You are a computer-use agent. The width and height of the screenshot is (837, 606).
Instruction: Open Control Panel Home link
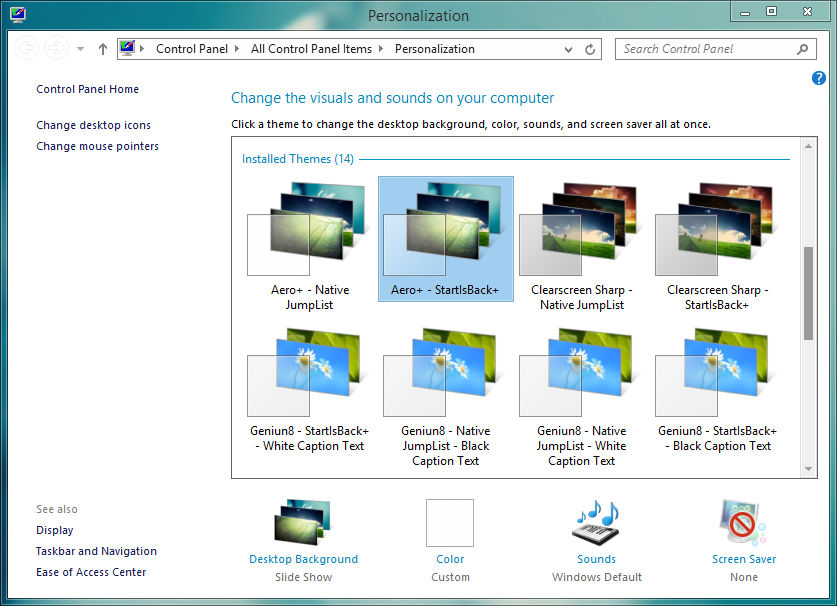pos(88,89)
